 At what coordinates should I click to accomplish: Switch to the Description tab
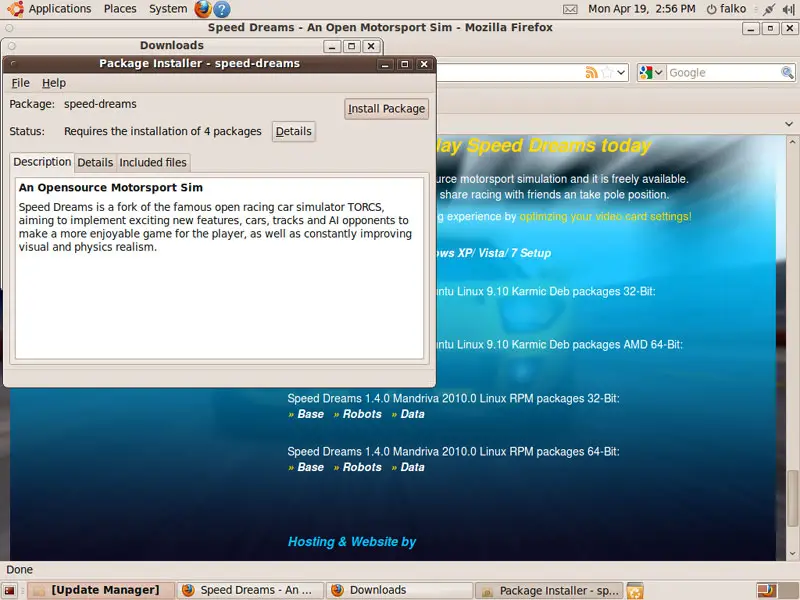pyautogui.click(x=42, y=162)
